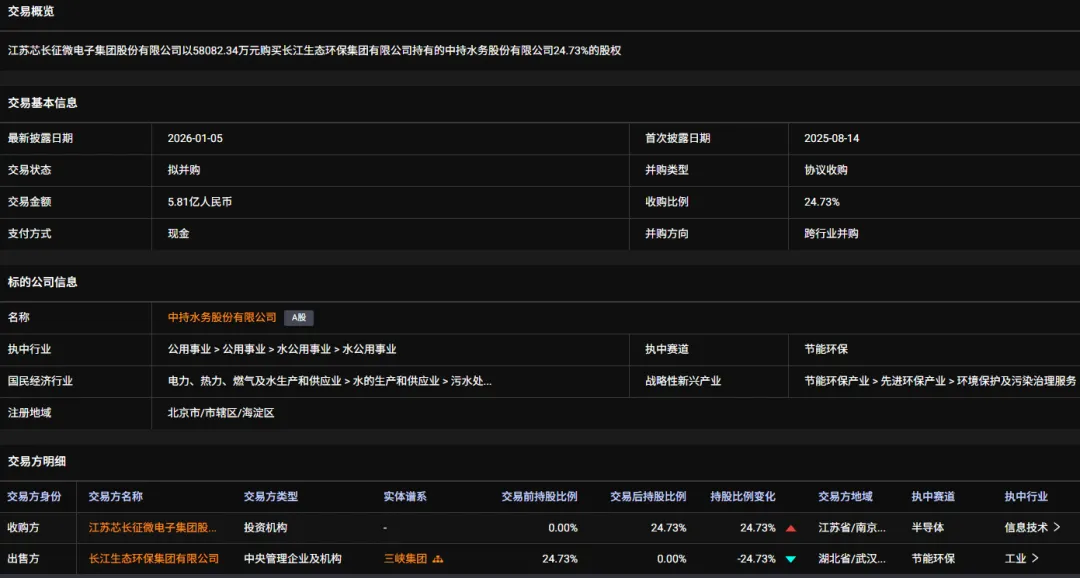
Task: Click the teal down-arrow beside -24.73% change
Action: [x=791, y=559]
